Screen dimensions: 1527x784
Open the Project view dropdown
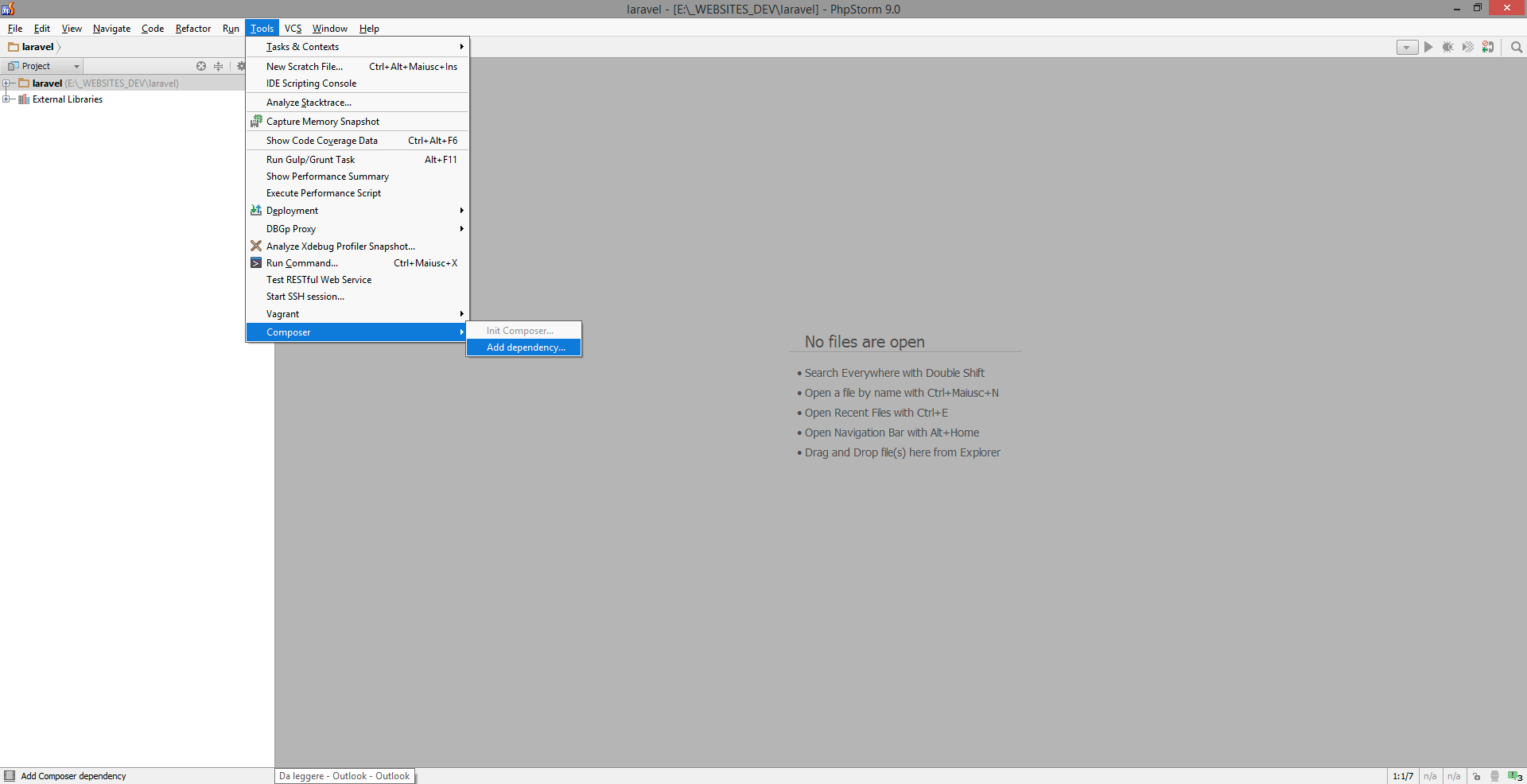click(x=44, y=66)
